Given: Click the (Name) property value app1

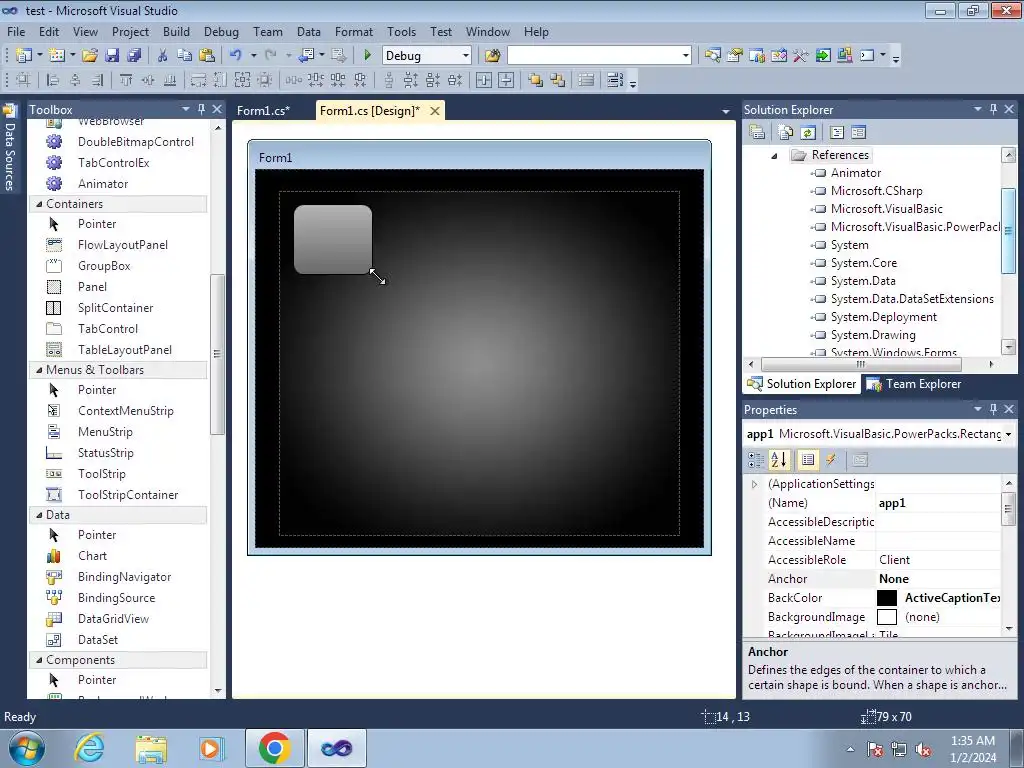Looking at the screenshot, I should [x=938, y=503].
